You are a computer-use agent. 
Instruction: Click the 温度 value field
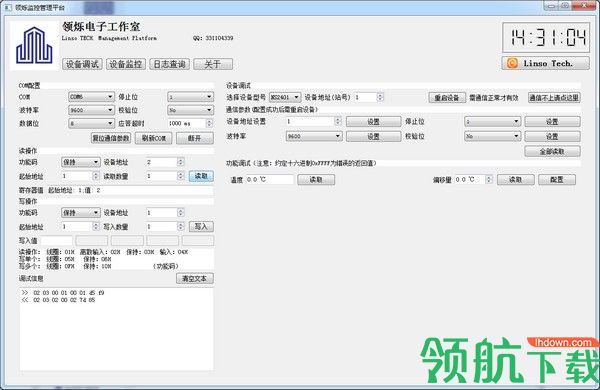click(269, 179)
